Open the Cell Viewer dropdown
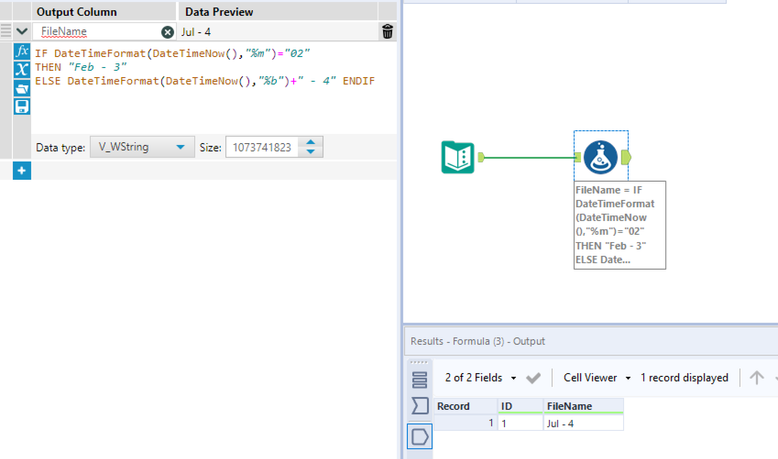778x459 pixels. (597, 378)
